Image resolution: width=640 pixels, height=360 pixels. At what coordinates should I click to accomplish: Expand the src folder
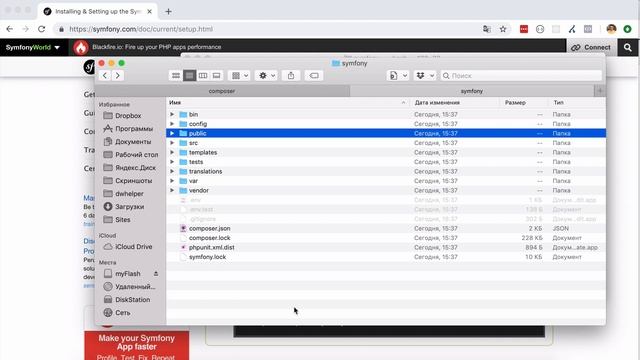click(172, 143)
